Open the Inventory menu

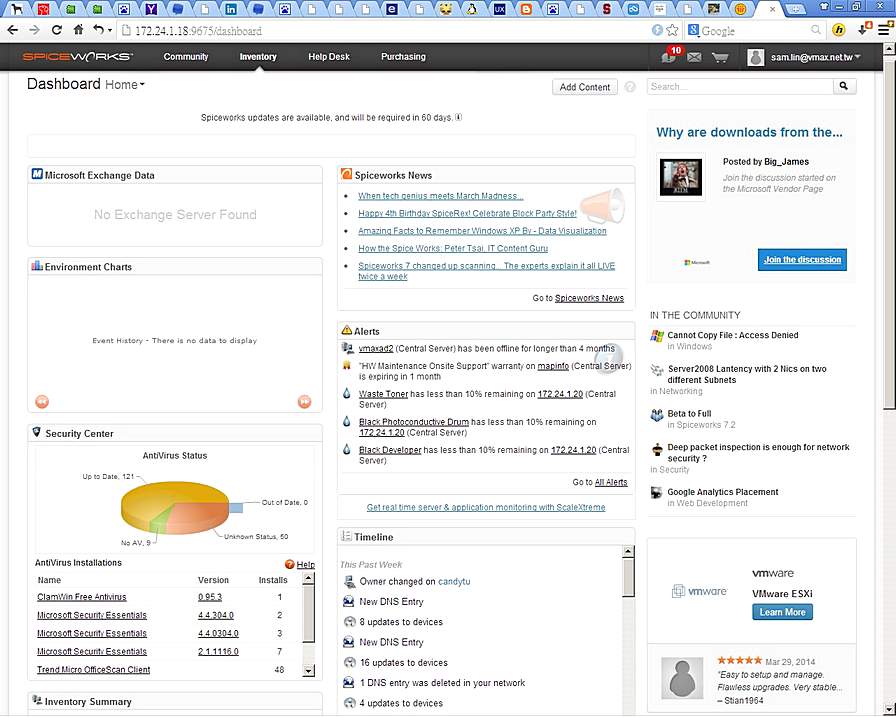[258, 57]
